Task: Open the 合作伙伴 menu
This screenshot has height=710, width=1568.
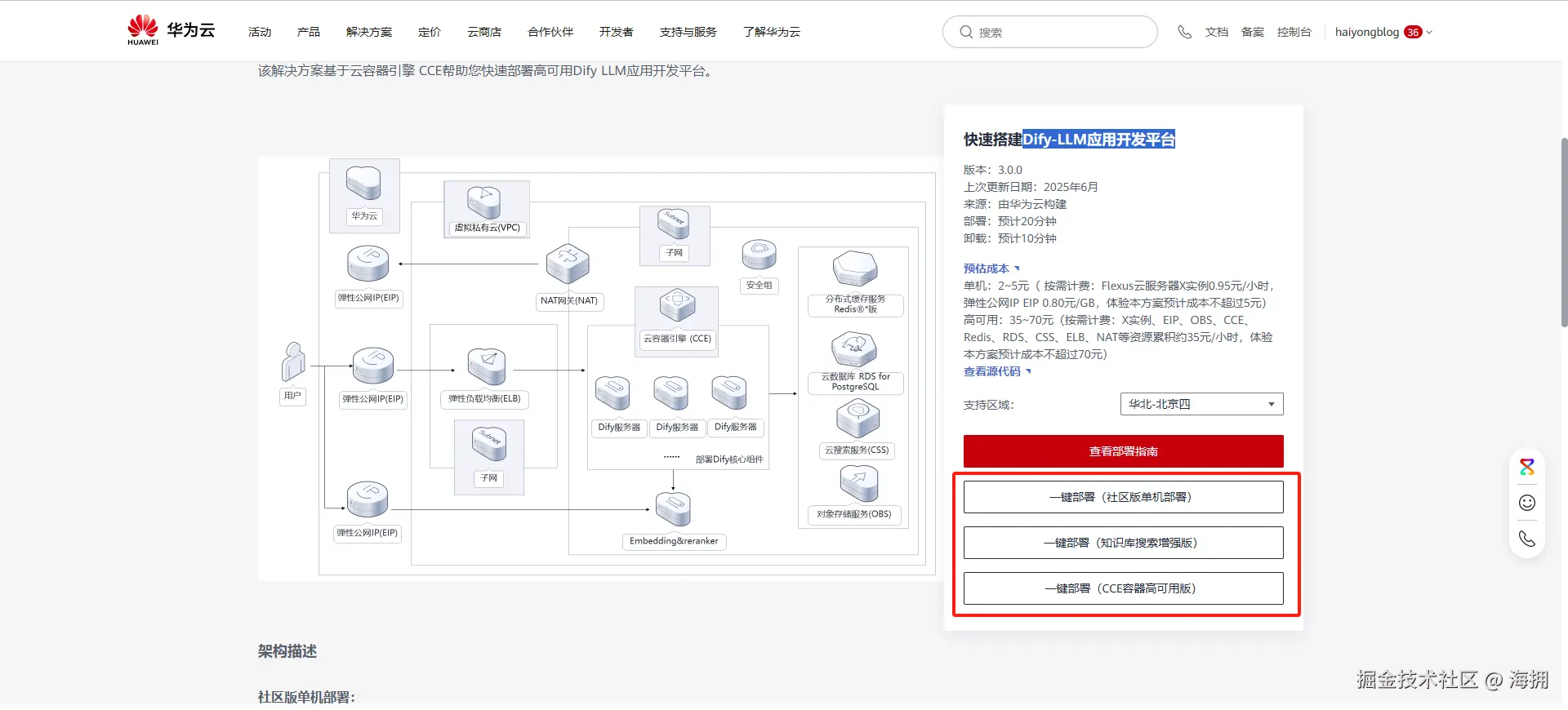Action: [x=550, y=32]
